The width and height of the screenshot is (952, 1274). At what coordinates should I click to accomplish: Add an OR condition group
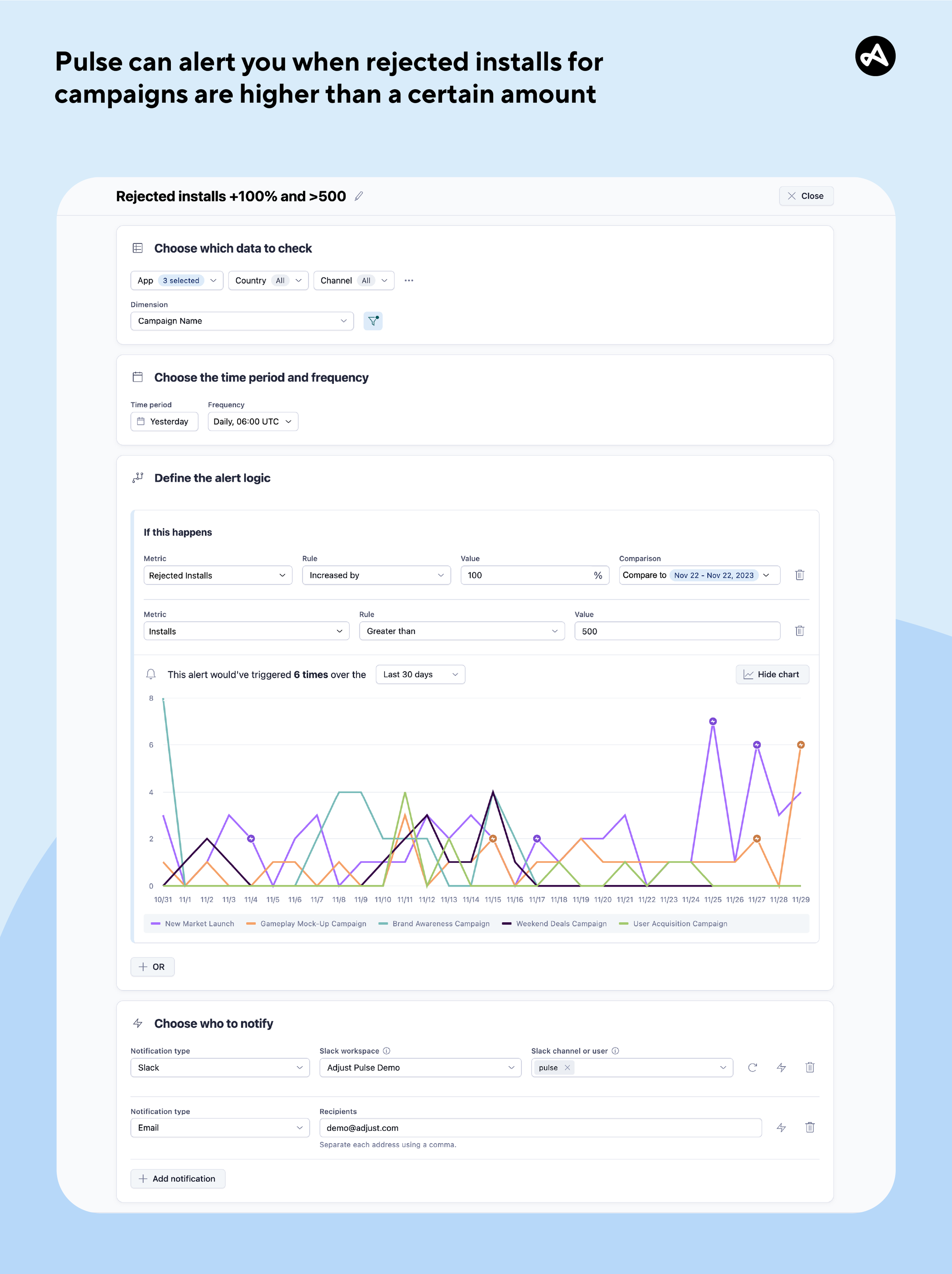click(x=153, y=967)
